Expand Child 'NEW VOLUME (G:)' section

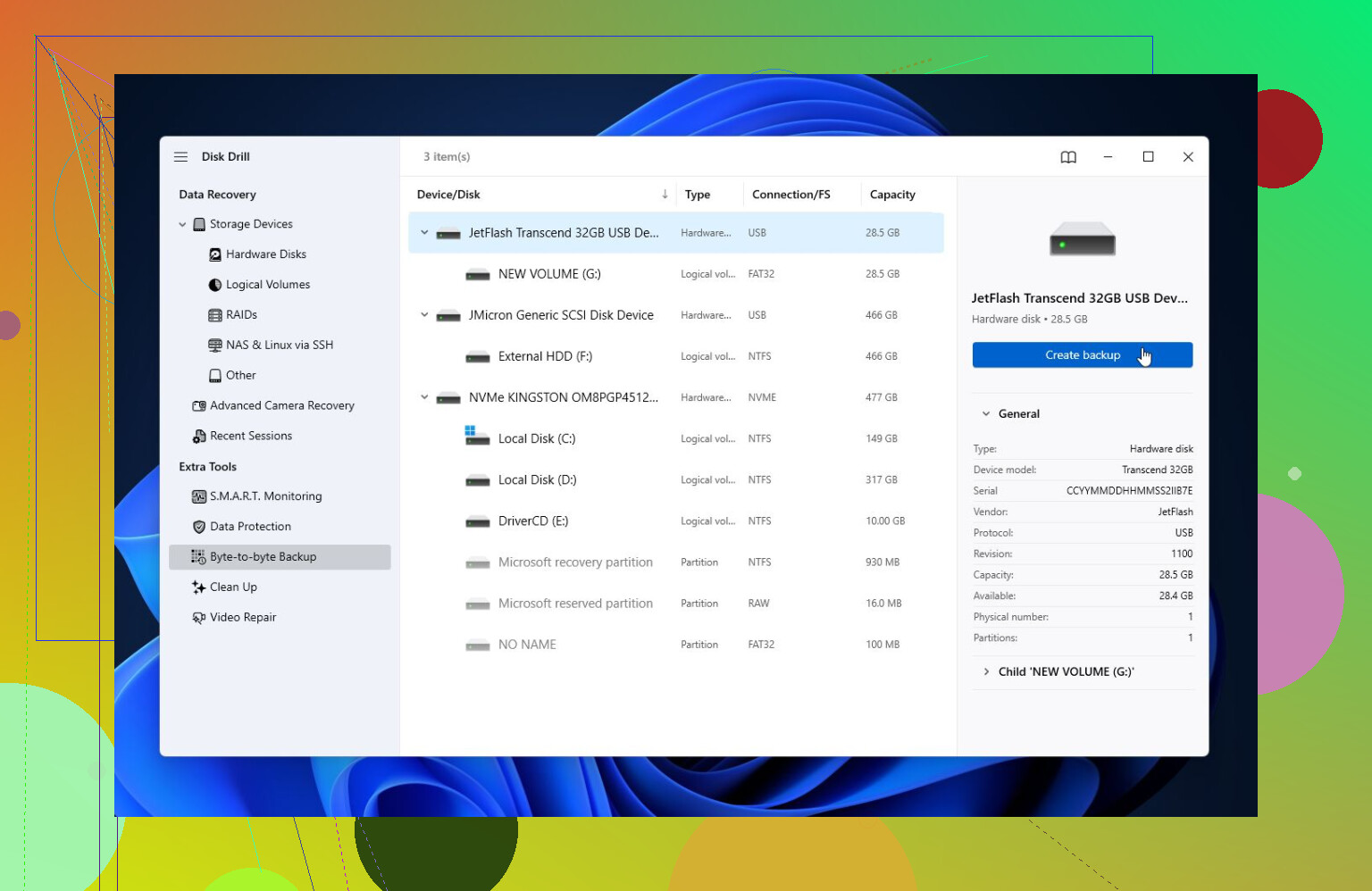coord(986,672)
